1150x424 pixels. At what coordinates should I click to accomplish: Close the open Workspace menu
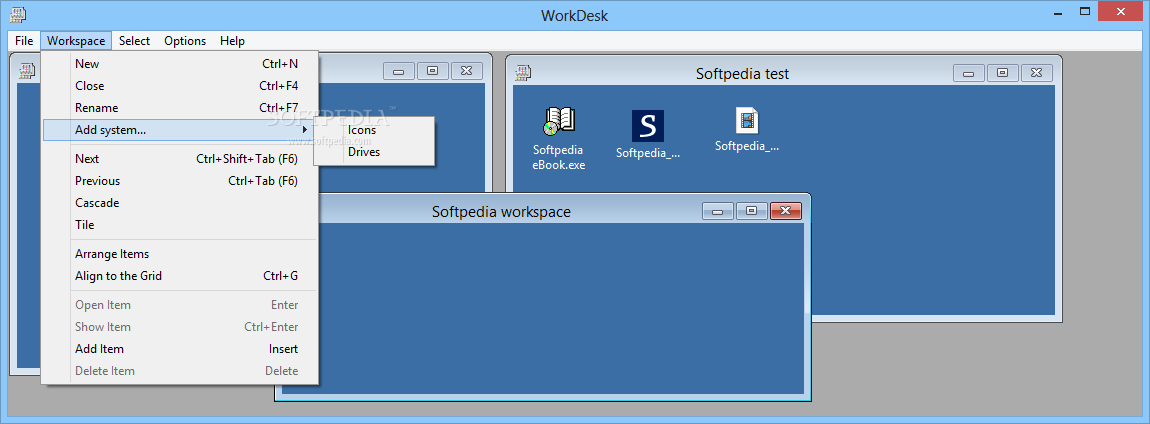click(x=76, y=41)
